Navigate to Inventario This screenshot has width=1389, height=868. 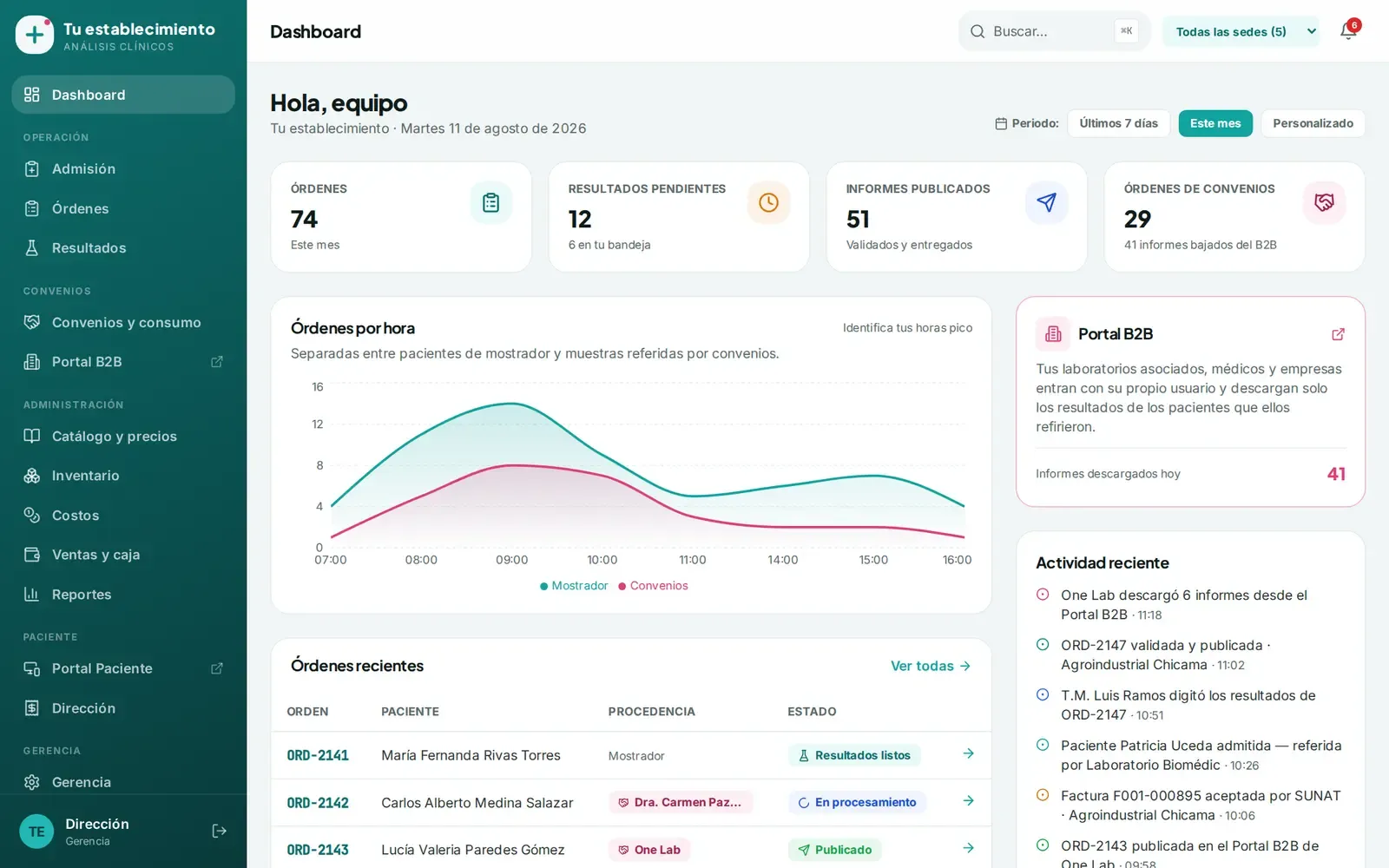[x=123, y=476]
